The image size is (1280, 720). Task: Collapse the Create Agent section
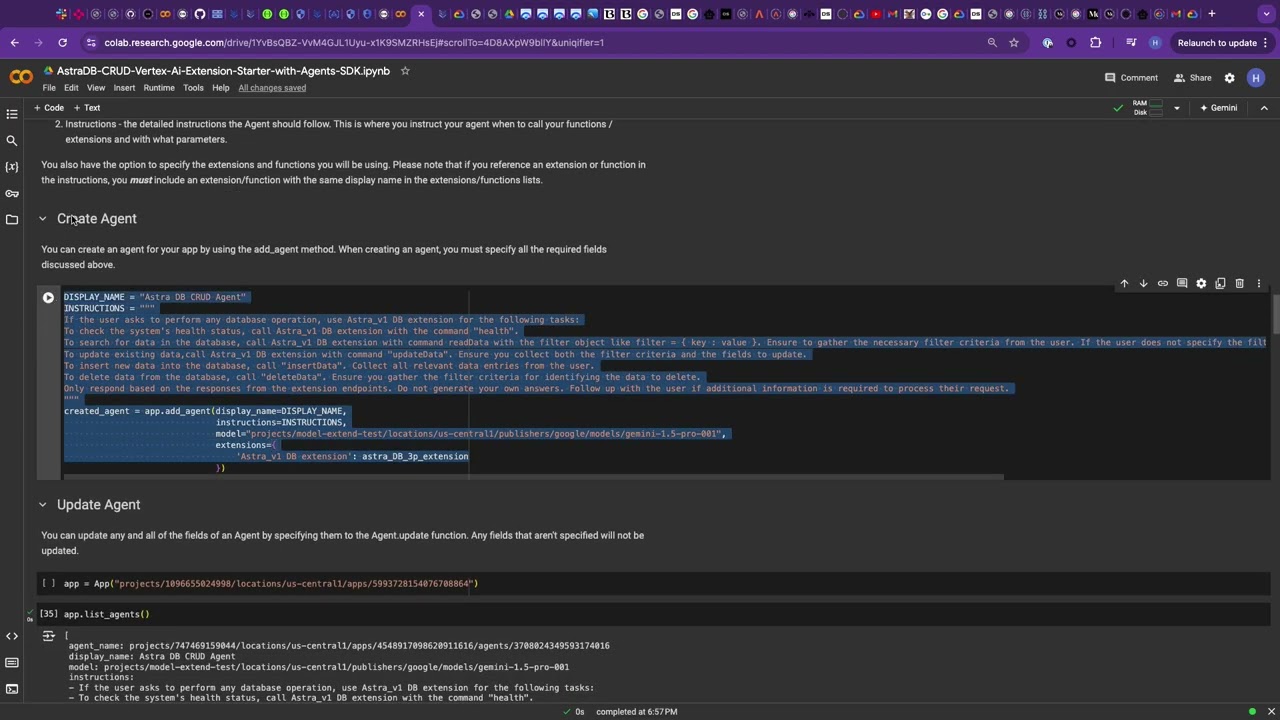click(x=42, y=219)
